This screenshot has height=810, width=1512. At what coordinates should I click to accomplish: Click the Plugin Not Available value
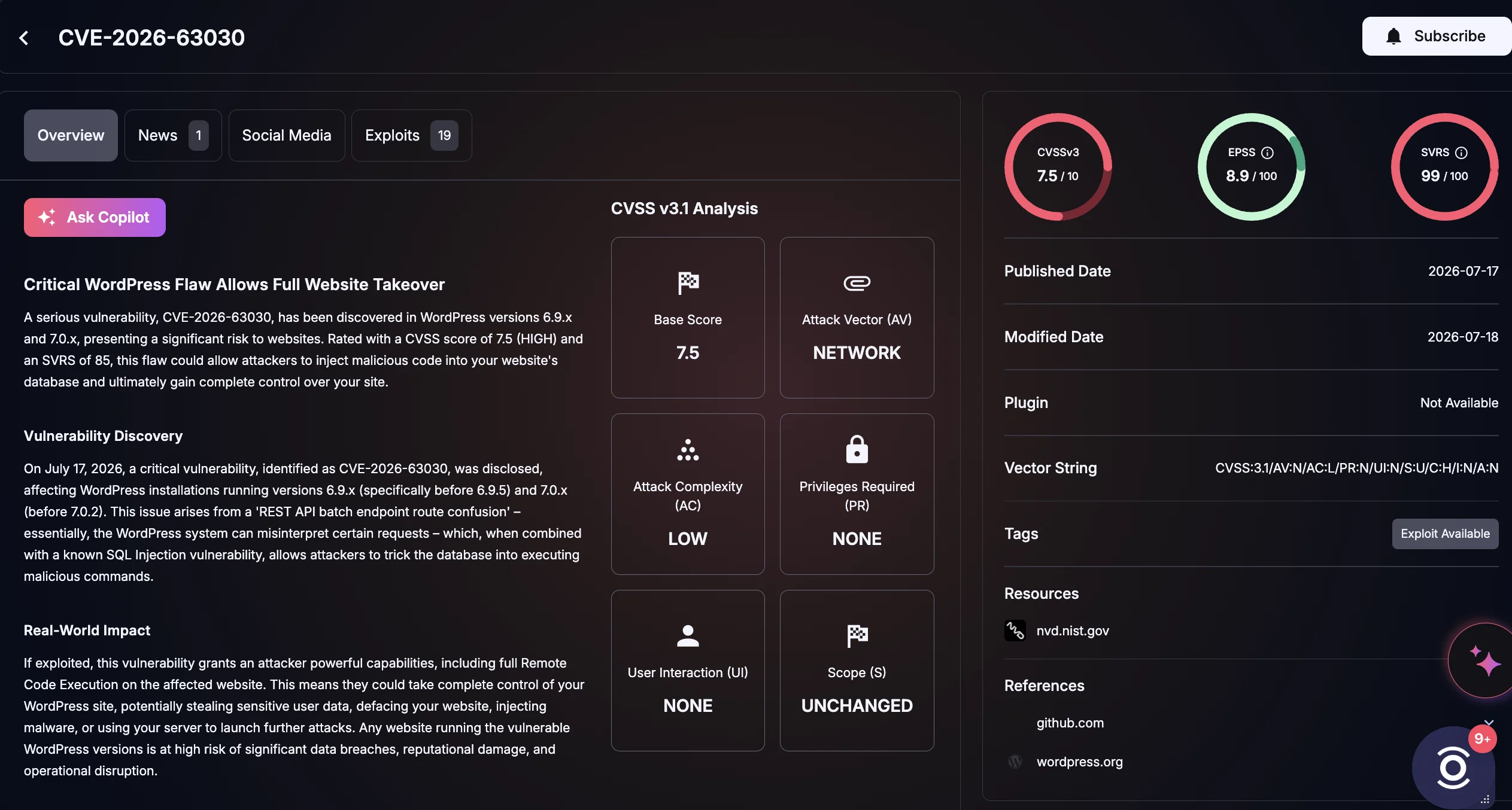pos(1459,403)
